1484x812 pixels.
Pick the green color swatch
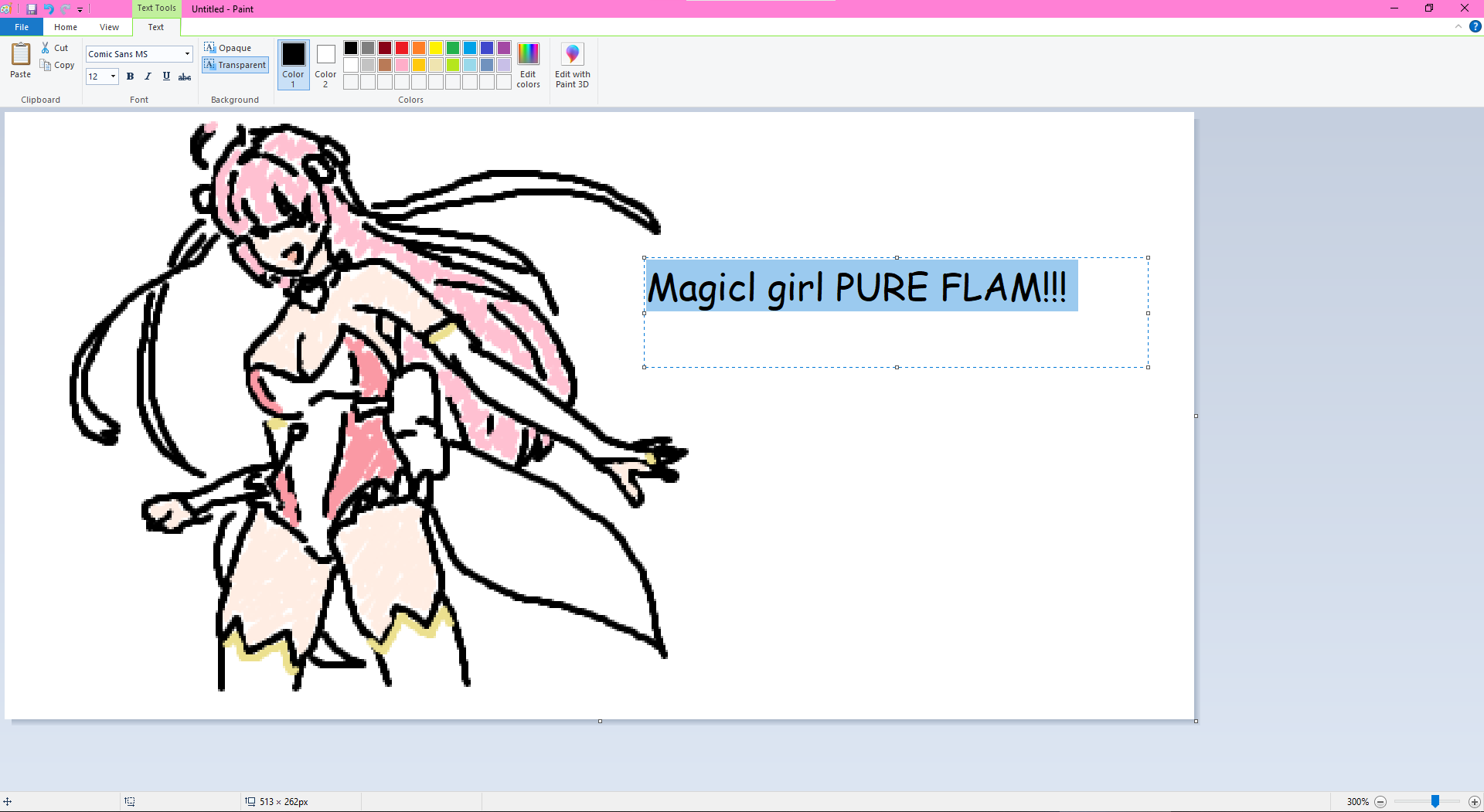[453, 48]
